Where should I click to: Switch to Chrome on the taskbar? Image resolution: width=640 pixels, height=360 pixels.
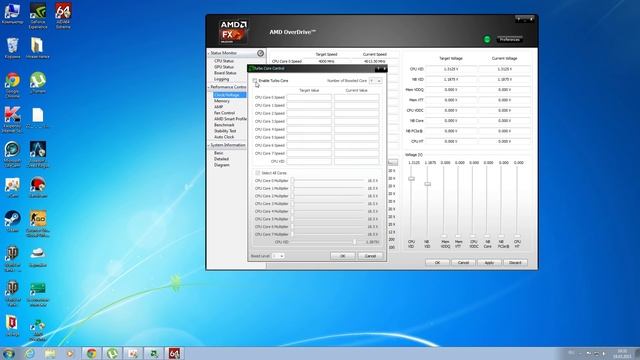click(92, 353)
